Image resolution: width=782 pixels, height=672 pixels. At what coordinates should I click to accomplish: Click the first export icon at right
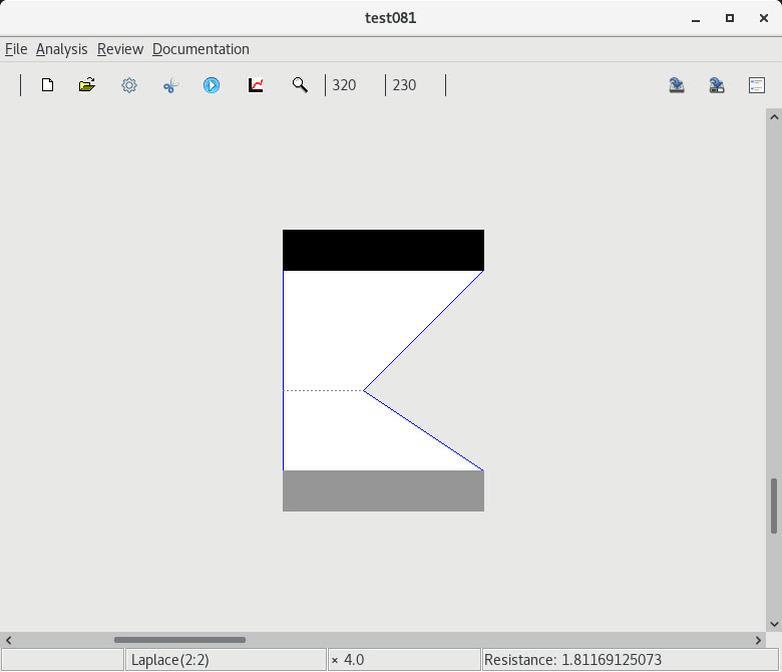(x=677, y=85)
